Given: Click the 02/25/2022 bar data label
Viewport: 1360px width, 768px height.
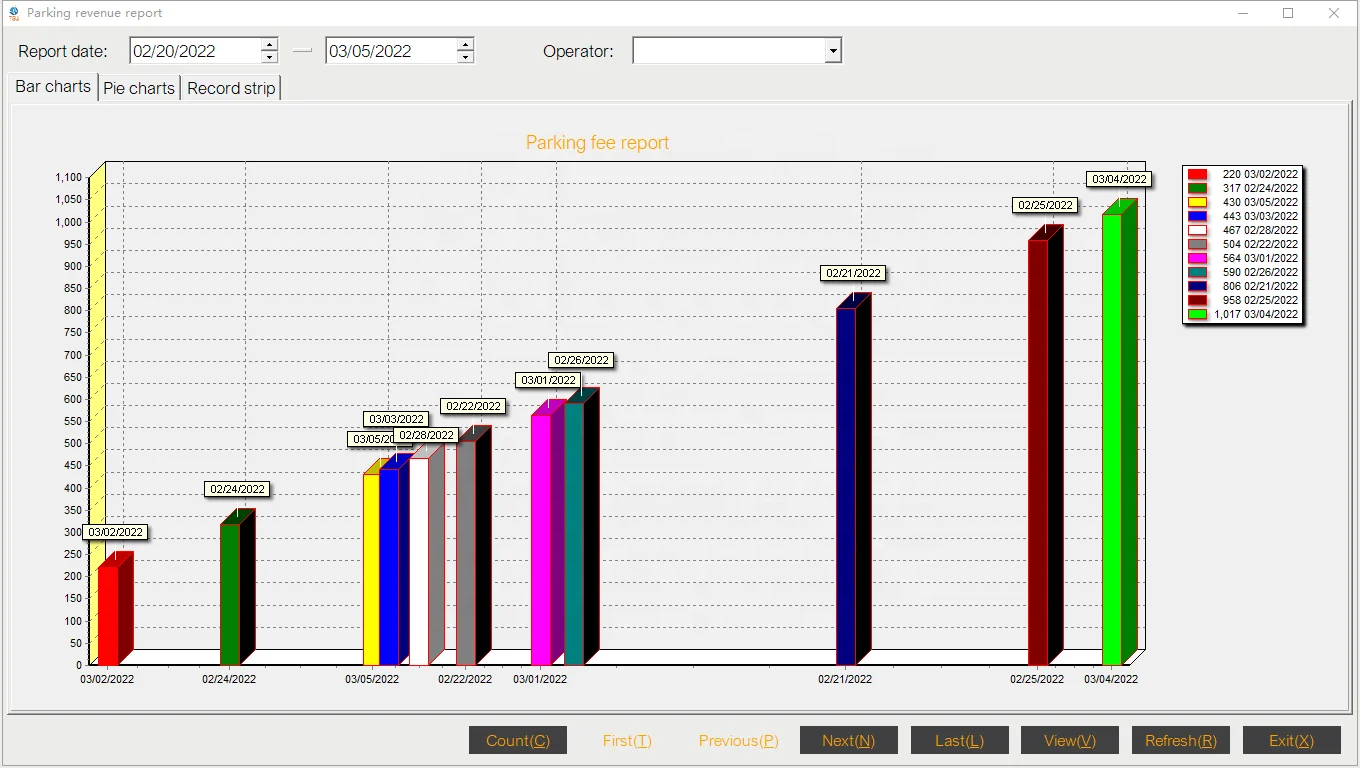Looking at the screenshot, I should (1045, 205).
